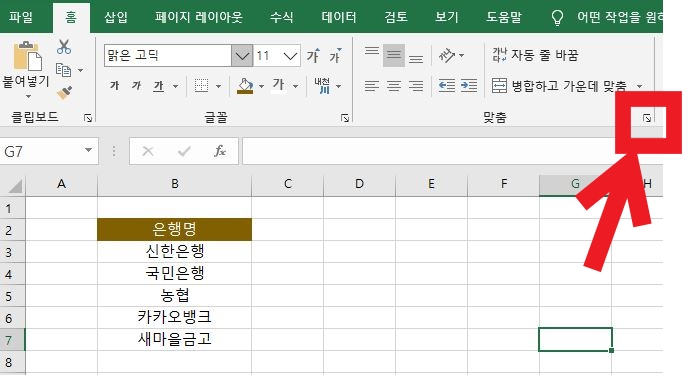Click the decrease indent icon

pyautogui.click(x=446, y=85)
